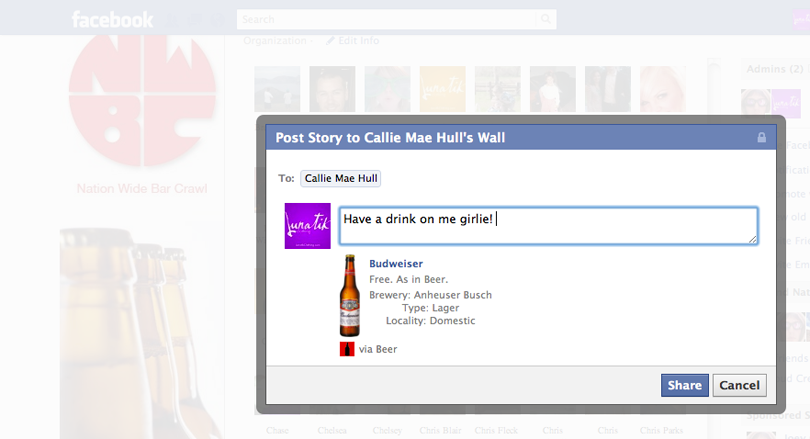Image resolution: width=810 pixels, height=439 pixels.
Task: Click the Facebook search field
Action: (x=386, y=19)
